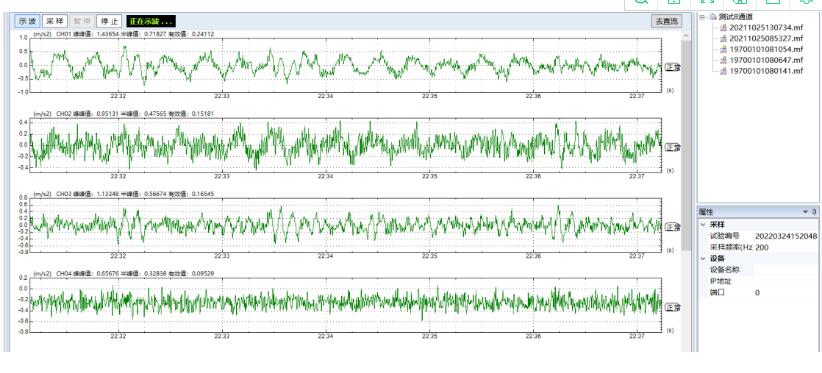
Task: Click file icon of 19700101081054.mf
Action: (723, 49)
